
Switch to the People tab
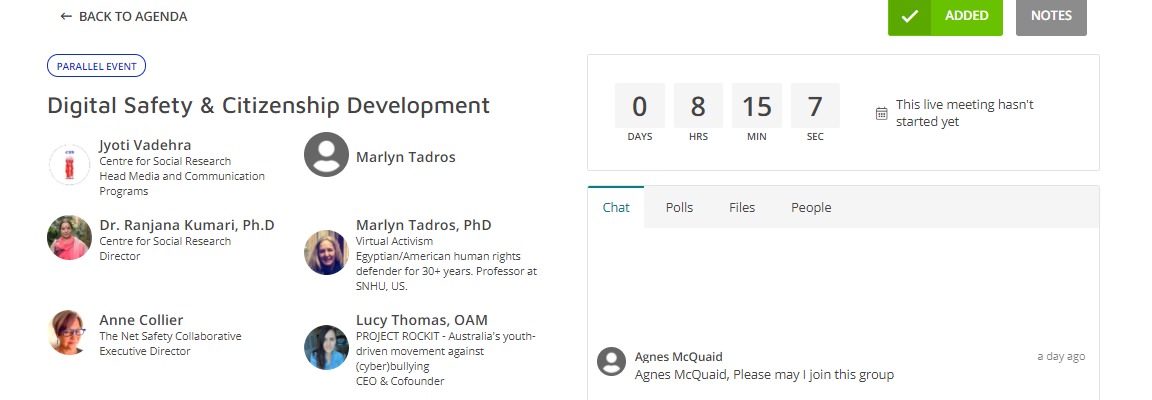(x=811, y=207)
